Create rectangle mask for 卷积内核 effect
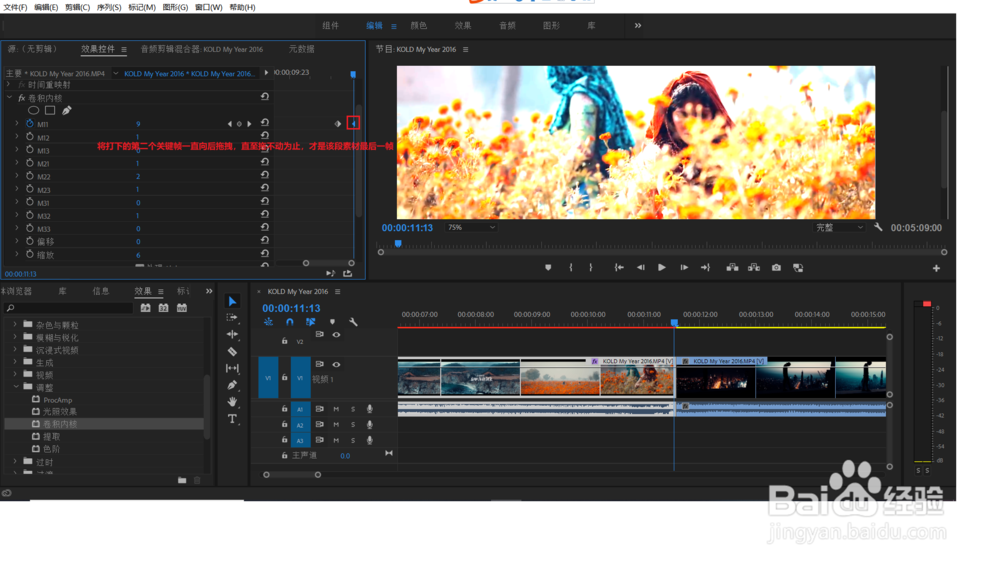Image resolution: width=1000 pixels, height=566 pixels. pyautogui.click(x=50, y=110)
